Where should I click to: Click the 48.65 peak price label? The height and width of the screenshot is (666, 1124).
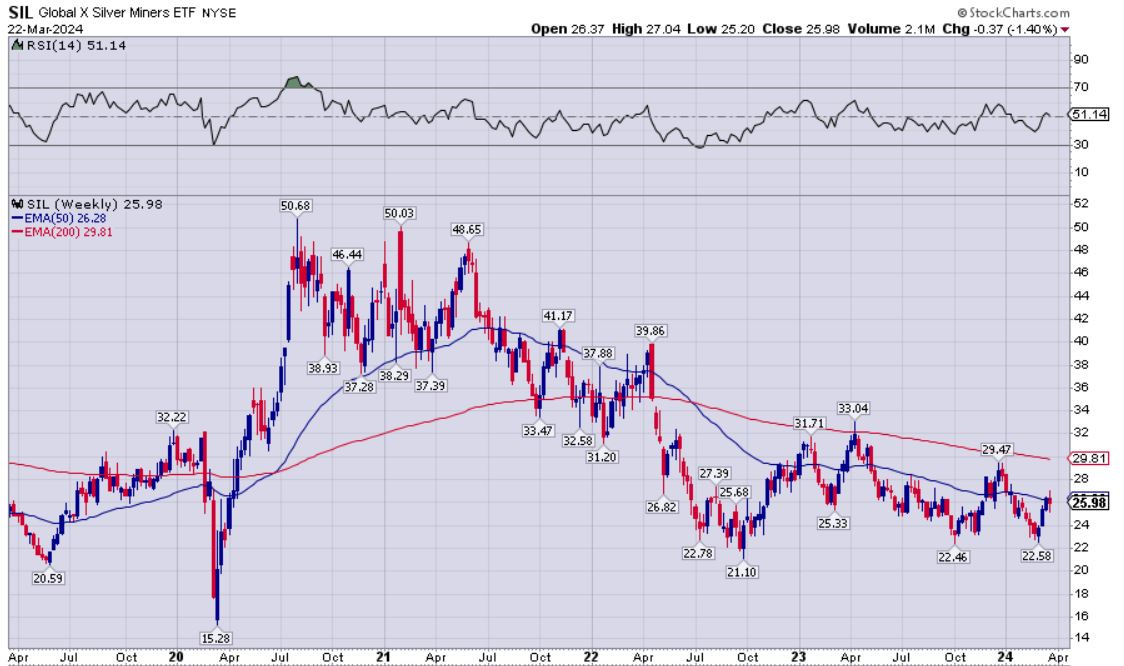[x=467, y=229]
